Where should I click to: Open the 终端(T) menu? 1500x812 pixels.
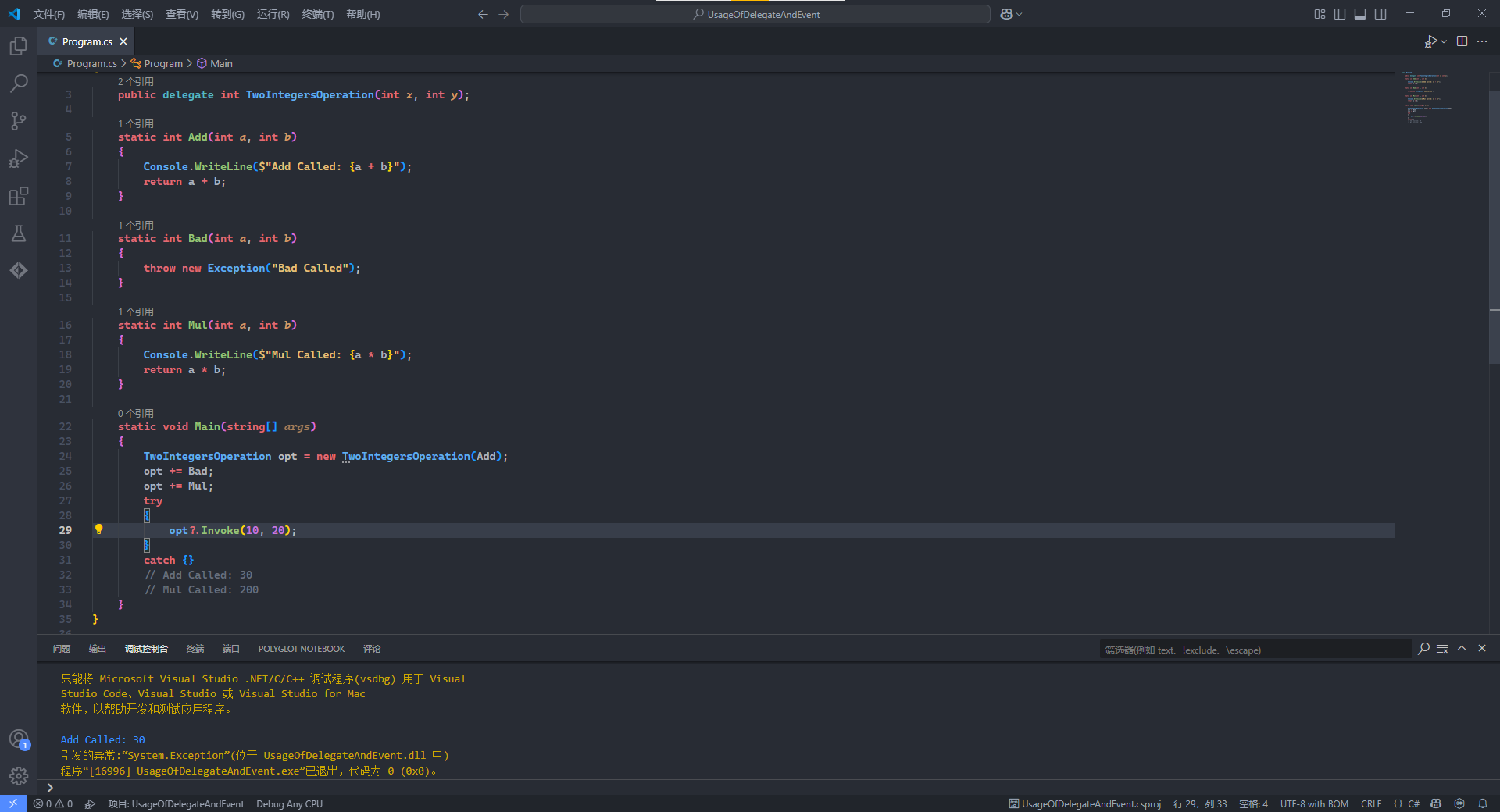(x=317, y=14)
